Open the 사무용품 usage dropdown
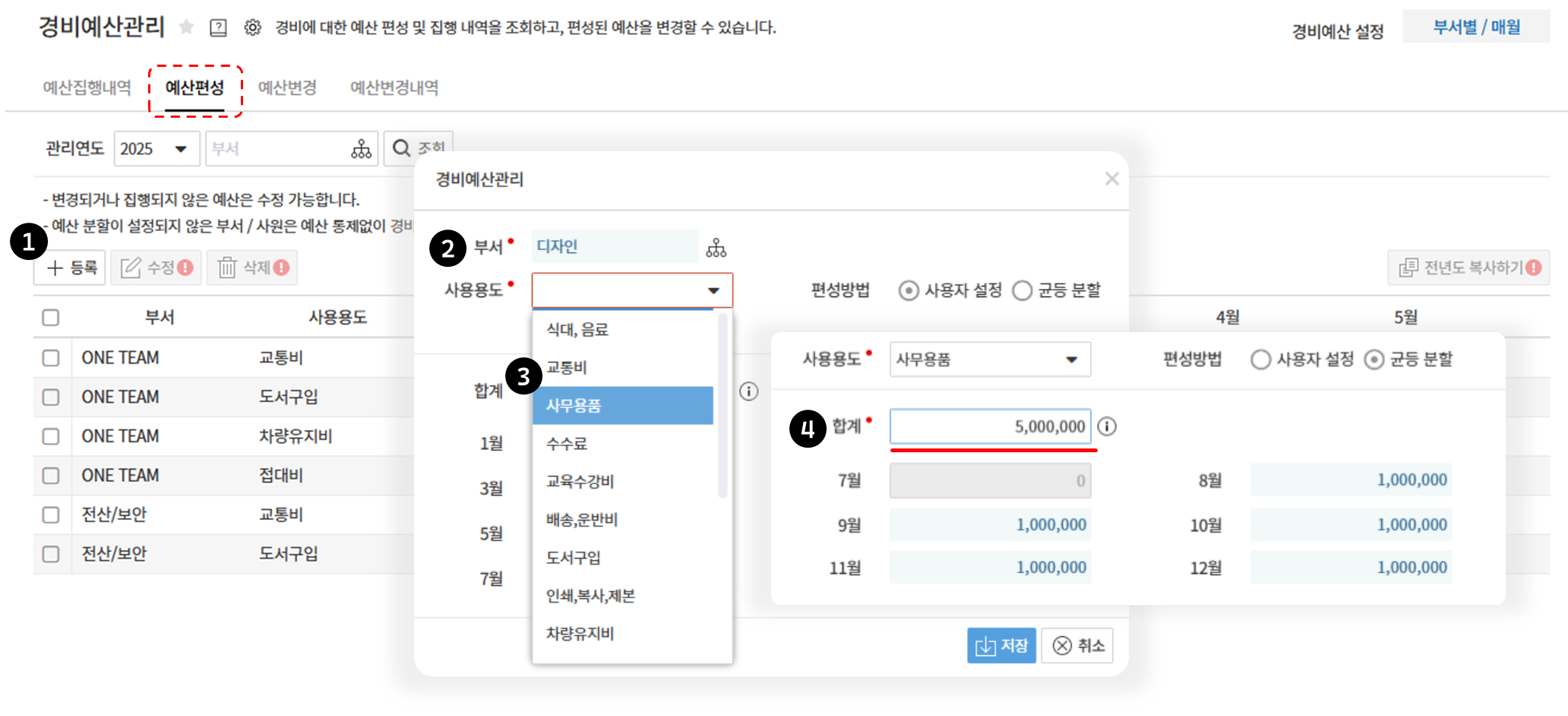 (x=989, y=360)
